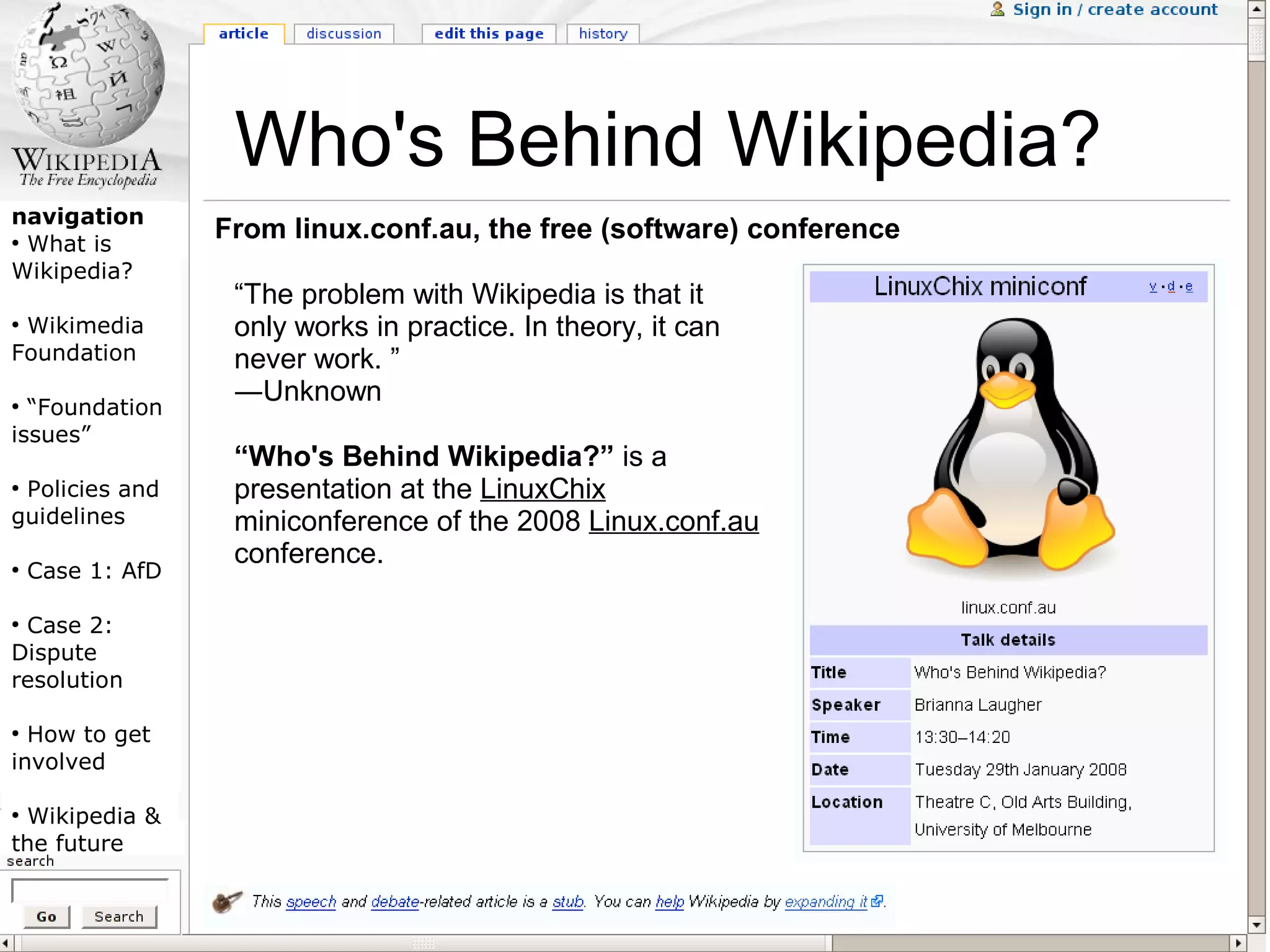Open the LinuxChix link in article text
Viewport: 1270px width, 952px height.
tap(543, 489)
